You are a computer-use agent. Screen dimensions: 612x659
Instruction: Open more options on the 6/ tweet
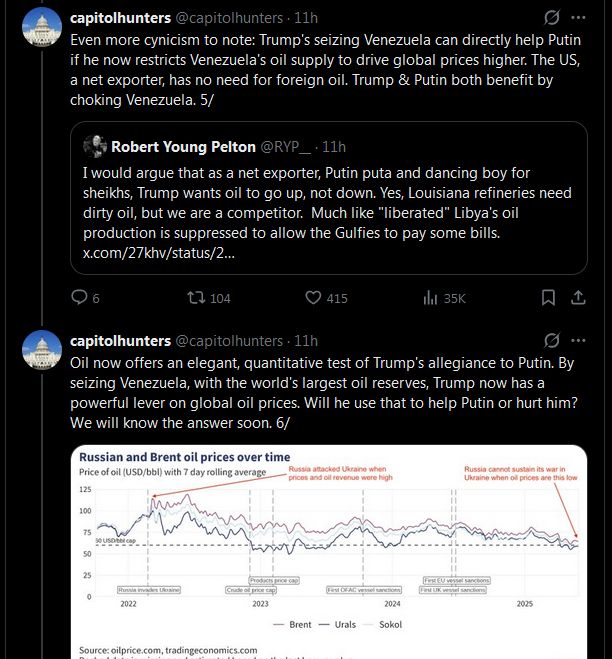click(578, 340)
